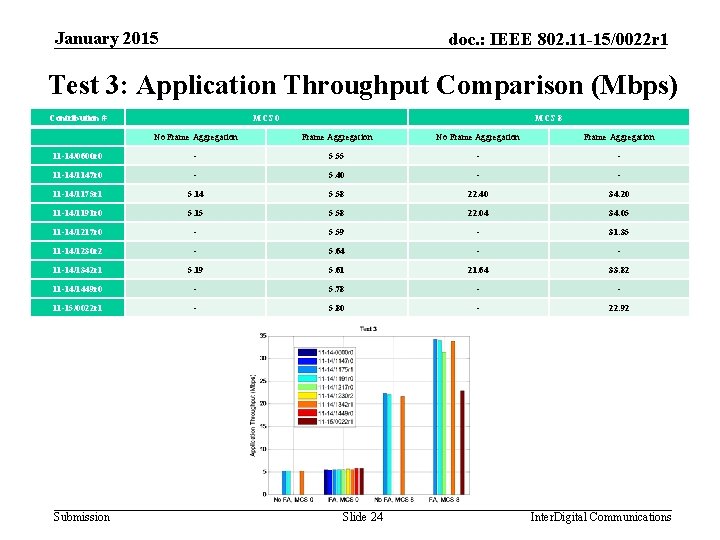Viewport: 720px width, 540px height.
Task: Click the light green bar in FA, MCS 8 group
Action: click(444, 423)
